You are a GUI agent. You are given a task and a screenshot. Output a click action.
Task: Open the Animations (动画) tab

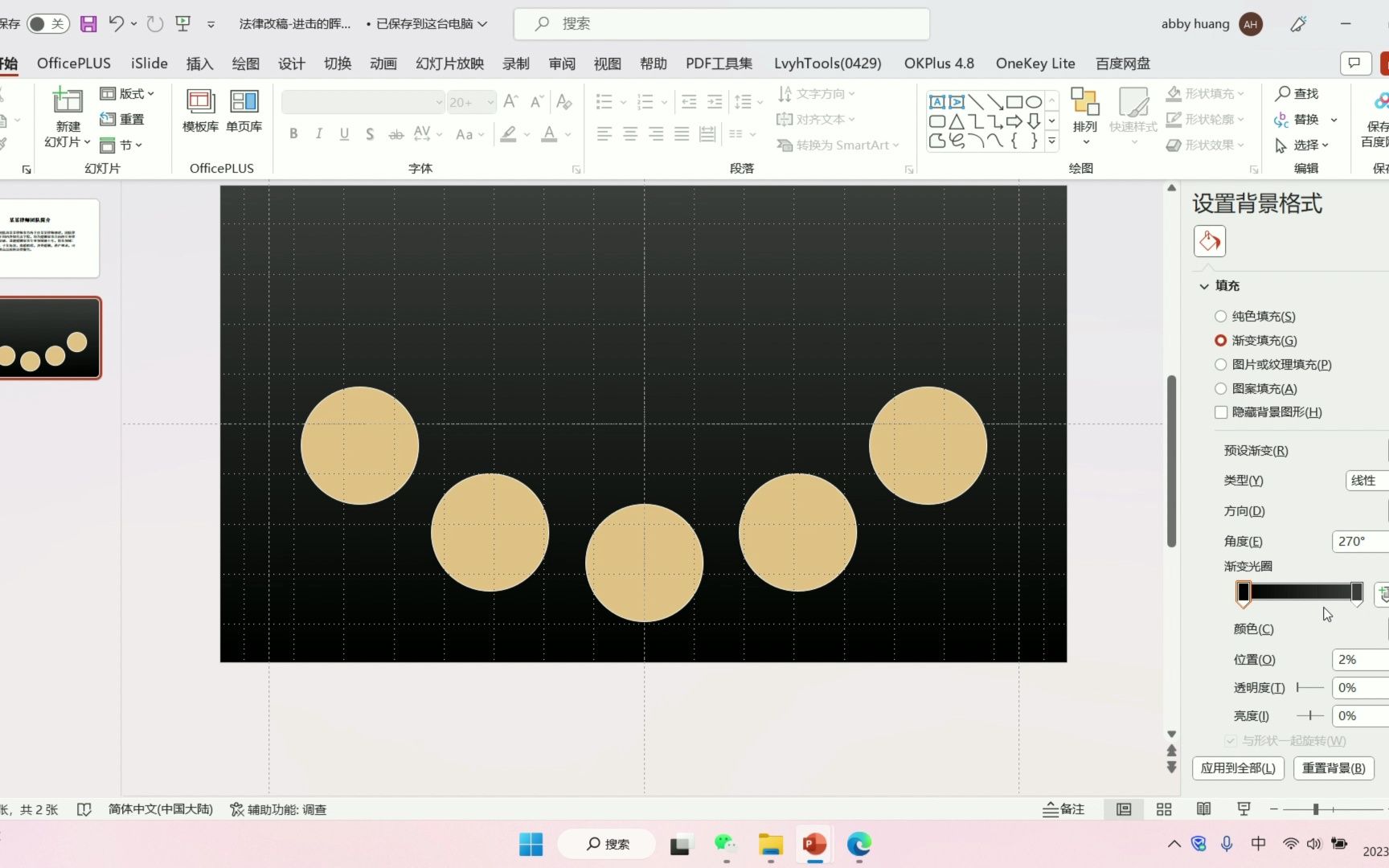[x=383, y=63]
